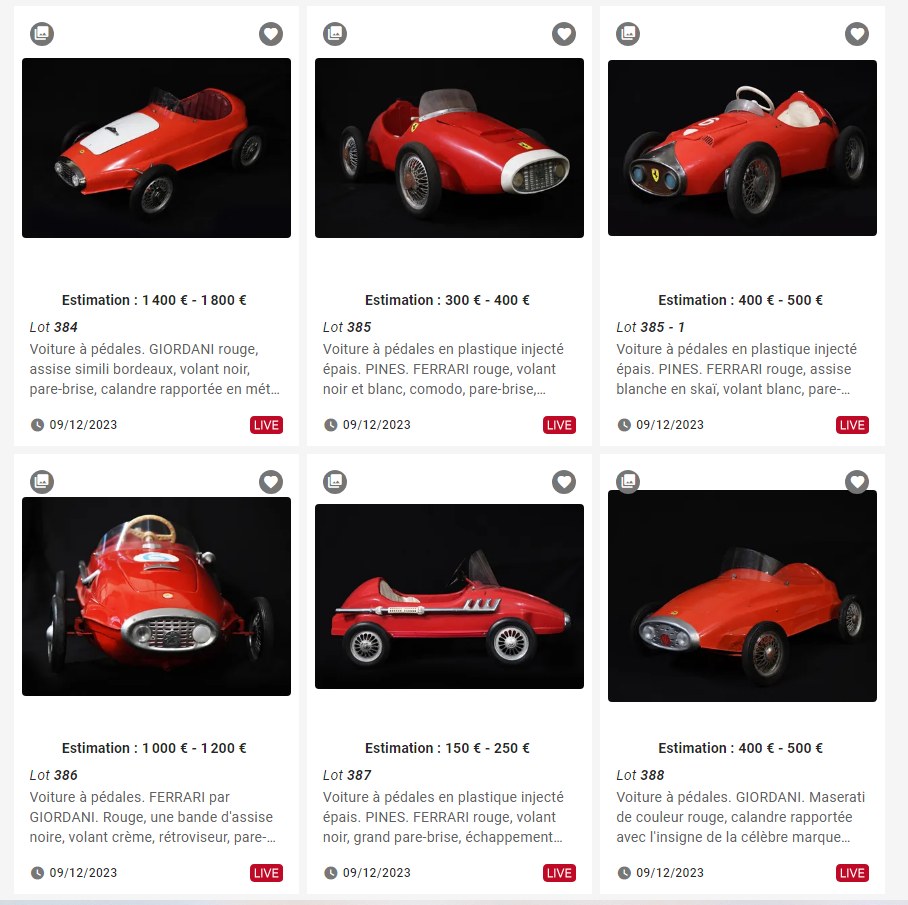View gallery icon for Lot 386

pyautogui.click(x=42, y=482)
